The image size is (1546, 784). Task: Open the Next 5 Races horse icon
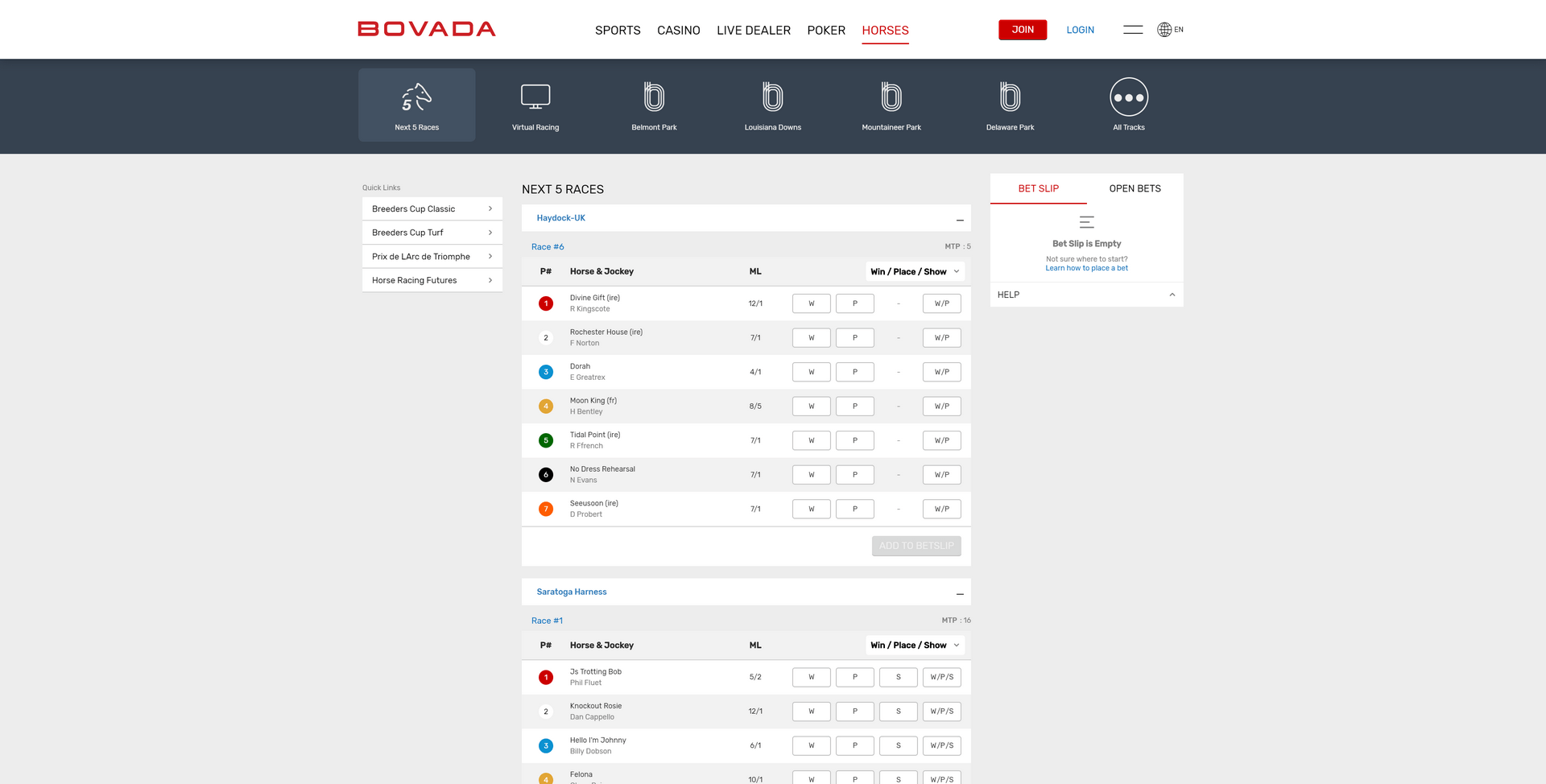click(416, 98)
